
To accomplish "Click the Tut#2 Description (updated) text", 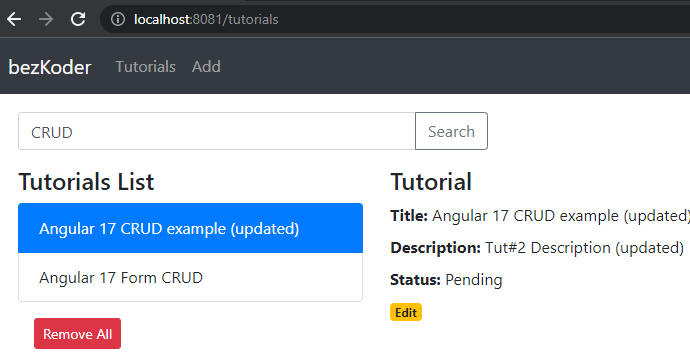I will pyautogui.click(x=584, y=248).
